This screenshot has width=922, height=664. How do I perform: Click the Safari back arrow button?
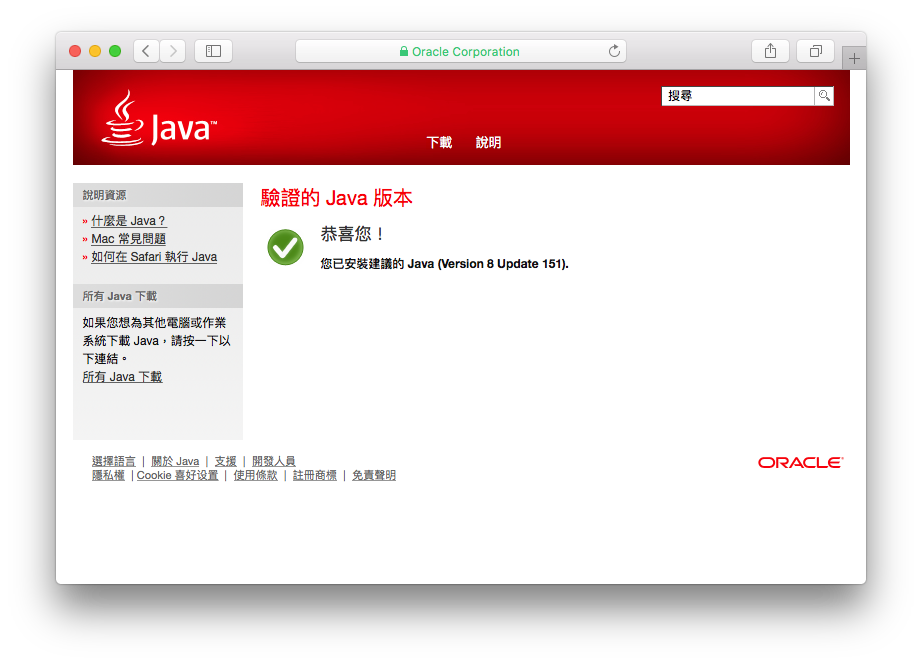coord(146,51)
